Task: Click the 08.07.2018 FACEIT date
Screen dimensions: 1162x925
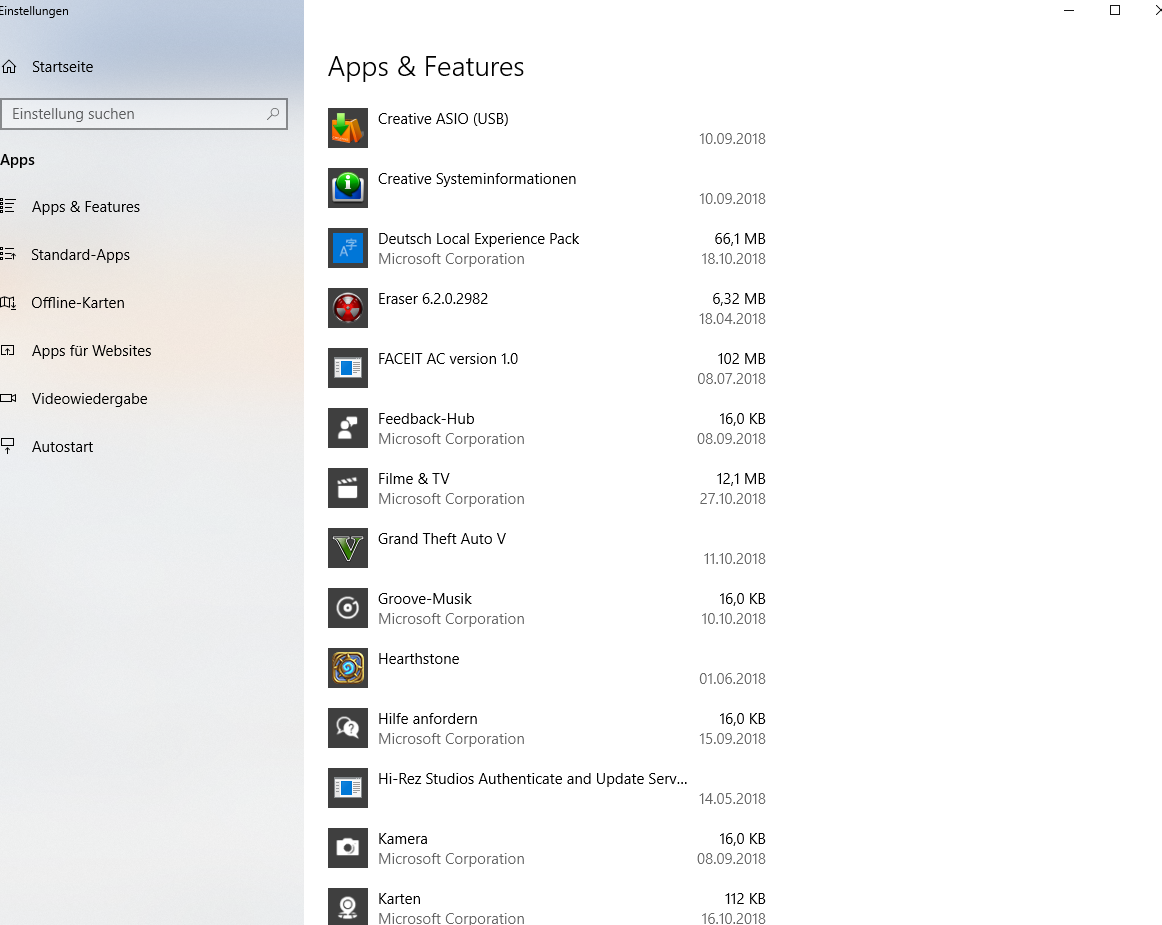Action: coord(731,379)
